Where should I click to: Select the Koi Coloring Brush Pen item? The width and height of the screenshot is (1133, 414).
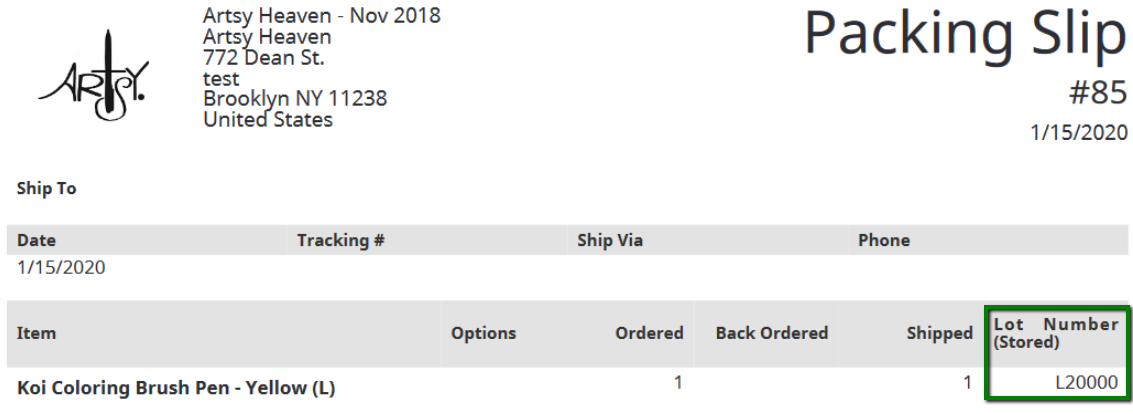click(176, 388)
